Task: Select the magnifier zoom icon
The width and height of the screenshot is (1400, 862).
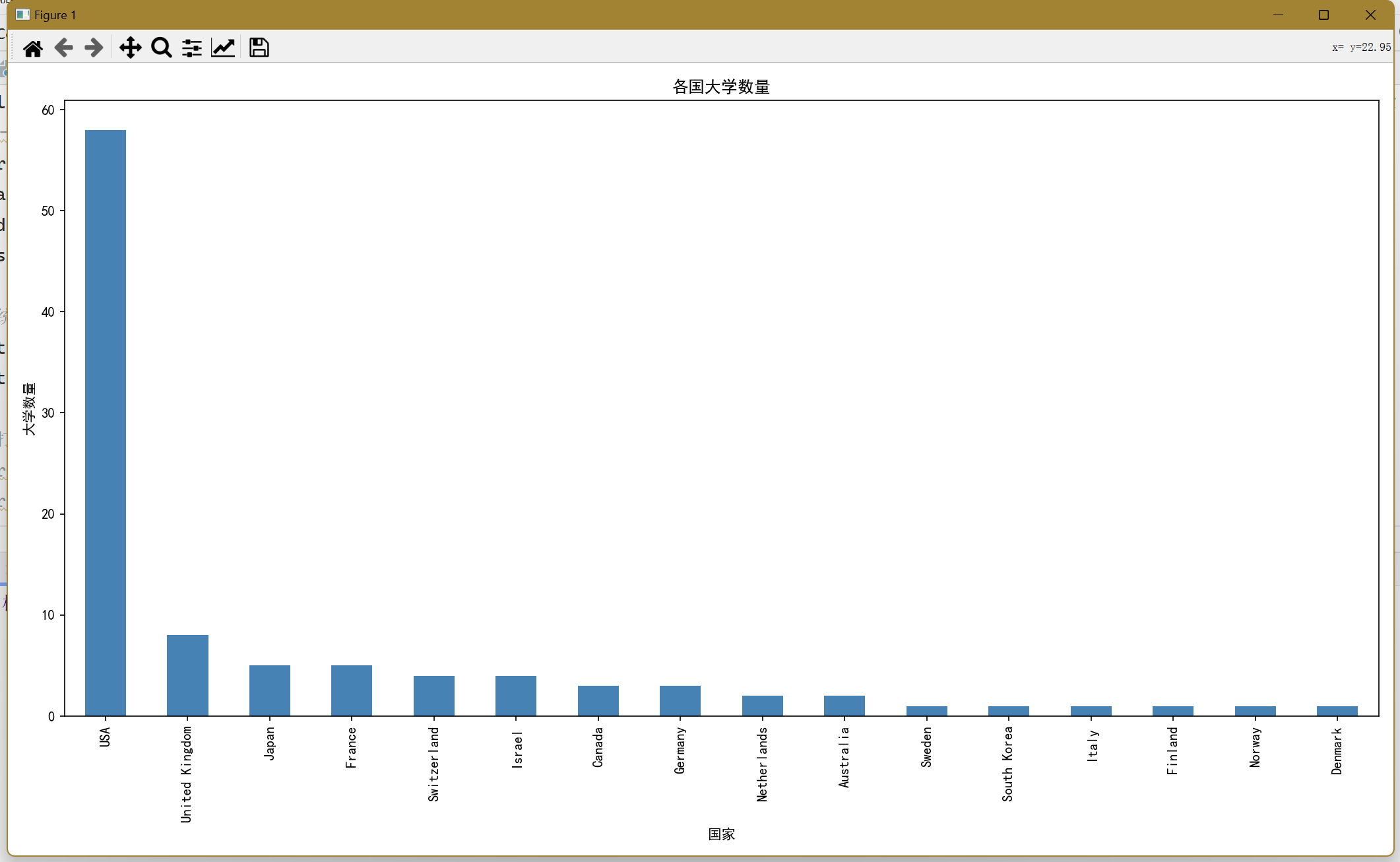Action: point(161,48)
